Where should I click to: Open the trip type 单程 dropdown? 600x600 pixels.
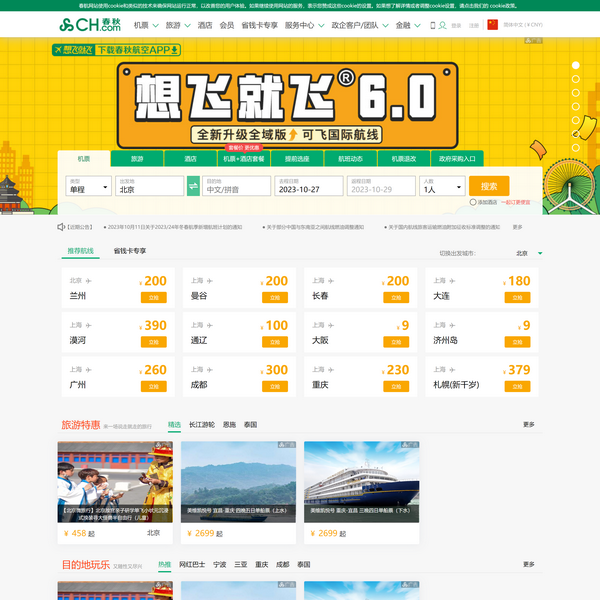coord(88,187)
